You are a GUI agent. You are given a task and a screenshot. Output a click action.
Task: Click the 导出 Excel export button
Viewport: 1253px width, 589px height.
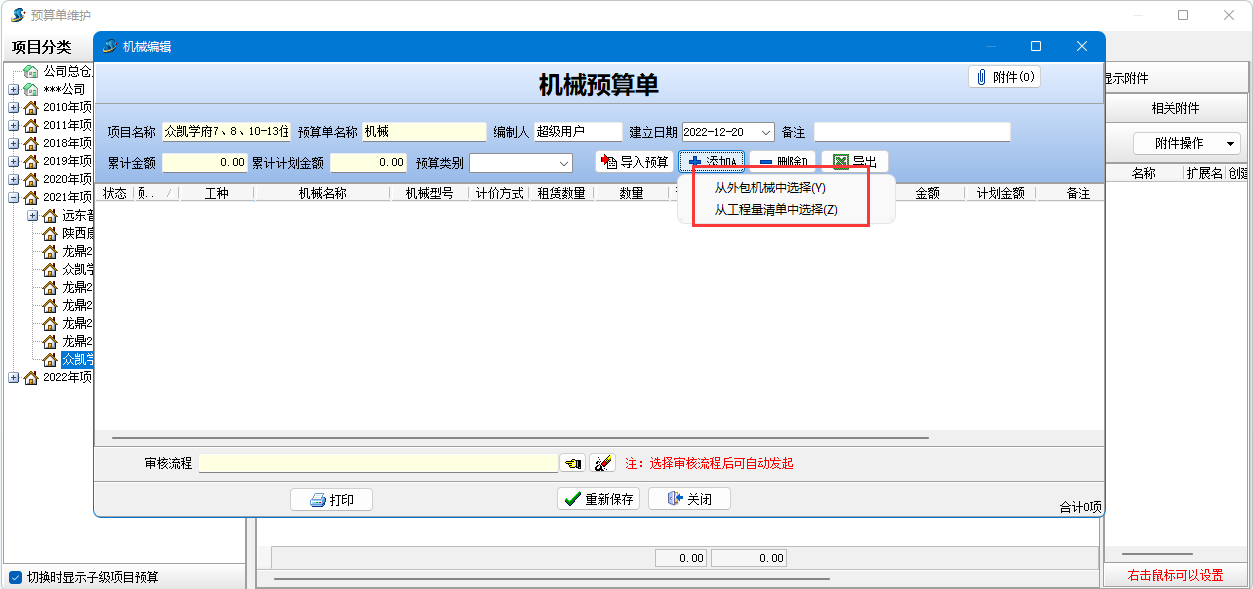[x=854, y=162]
